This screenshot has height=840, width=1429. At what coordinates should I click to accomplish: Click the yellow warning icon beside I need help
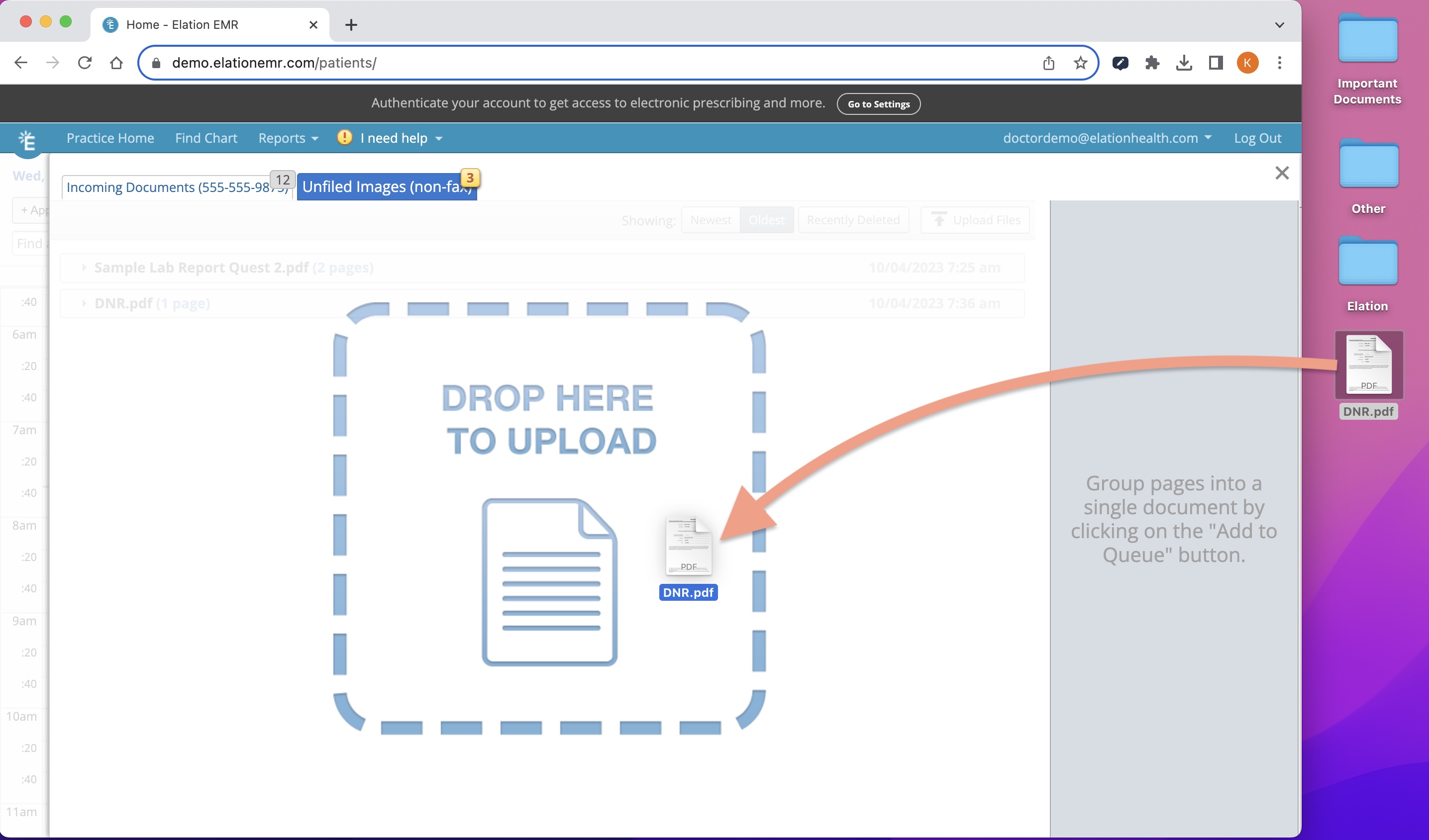coord(344,137)
